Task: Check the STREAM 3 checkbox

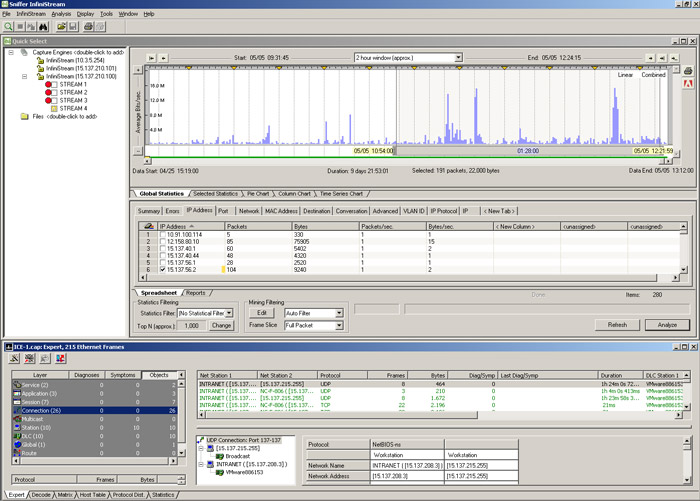Action: coord(54,100)
